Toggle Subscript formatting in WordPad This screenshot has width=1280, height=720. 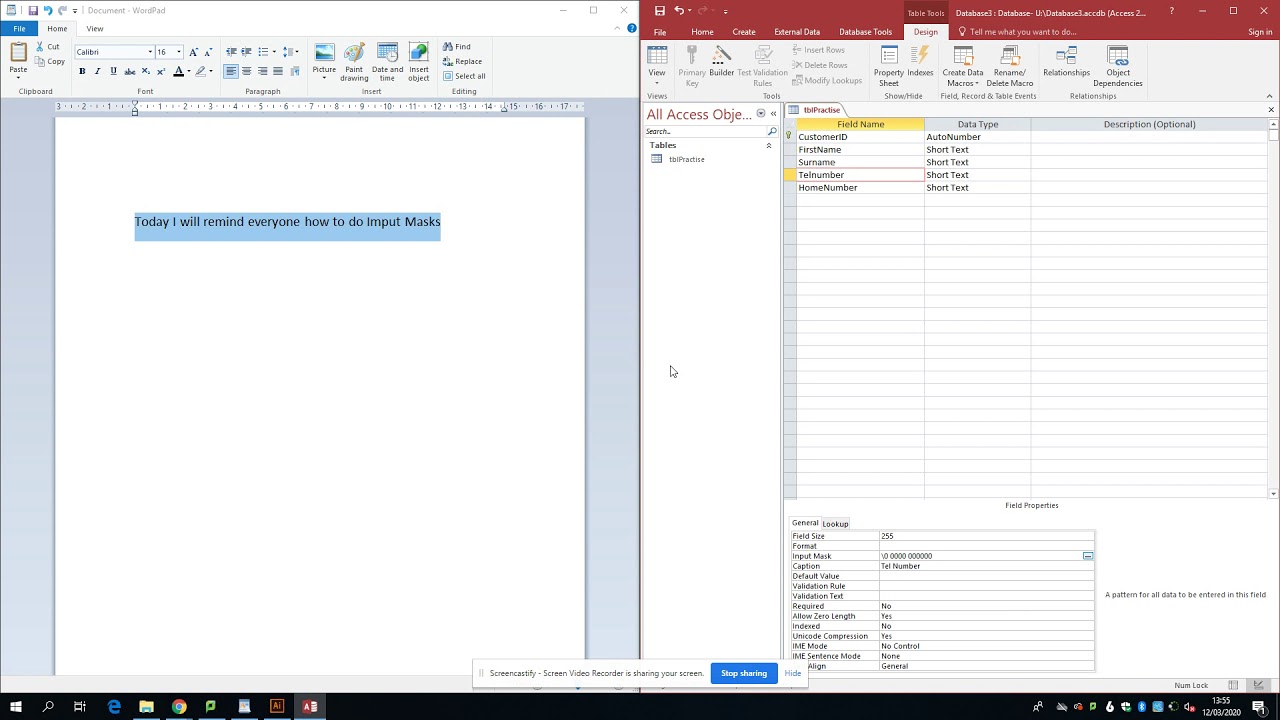[x=145, y=71]
